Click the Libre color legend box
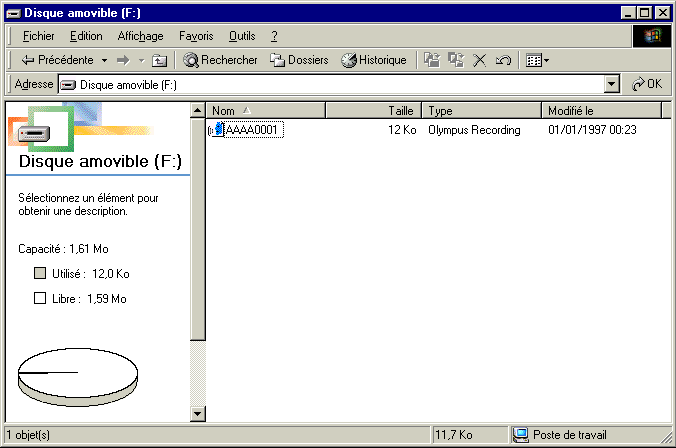Screen dimensions: 676x448 coord(40,298)
